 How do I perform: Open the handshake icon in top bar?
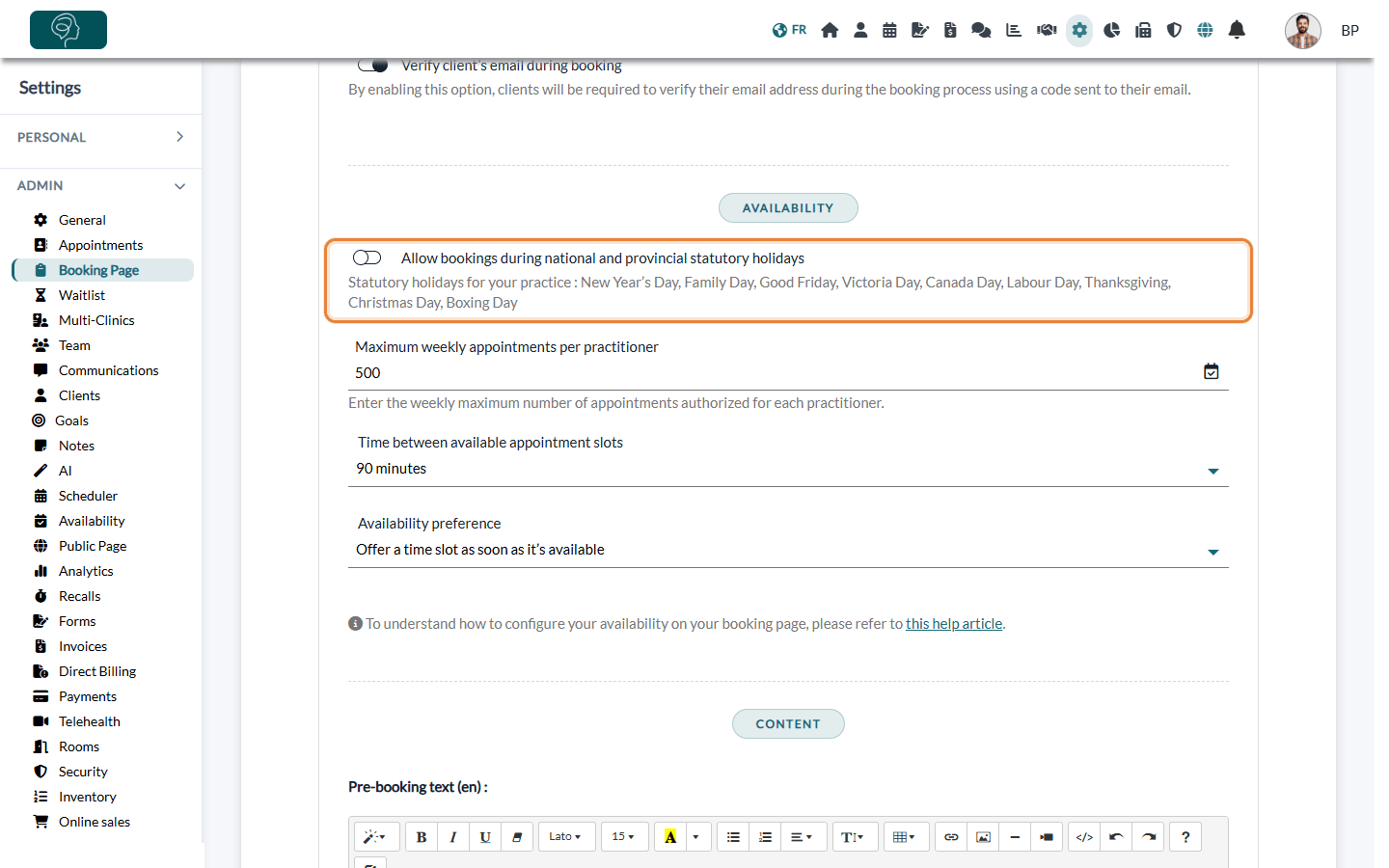point(1047,30)
